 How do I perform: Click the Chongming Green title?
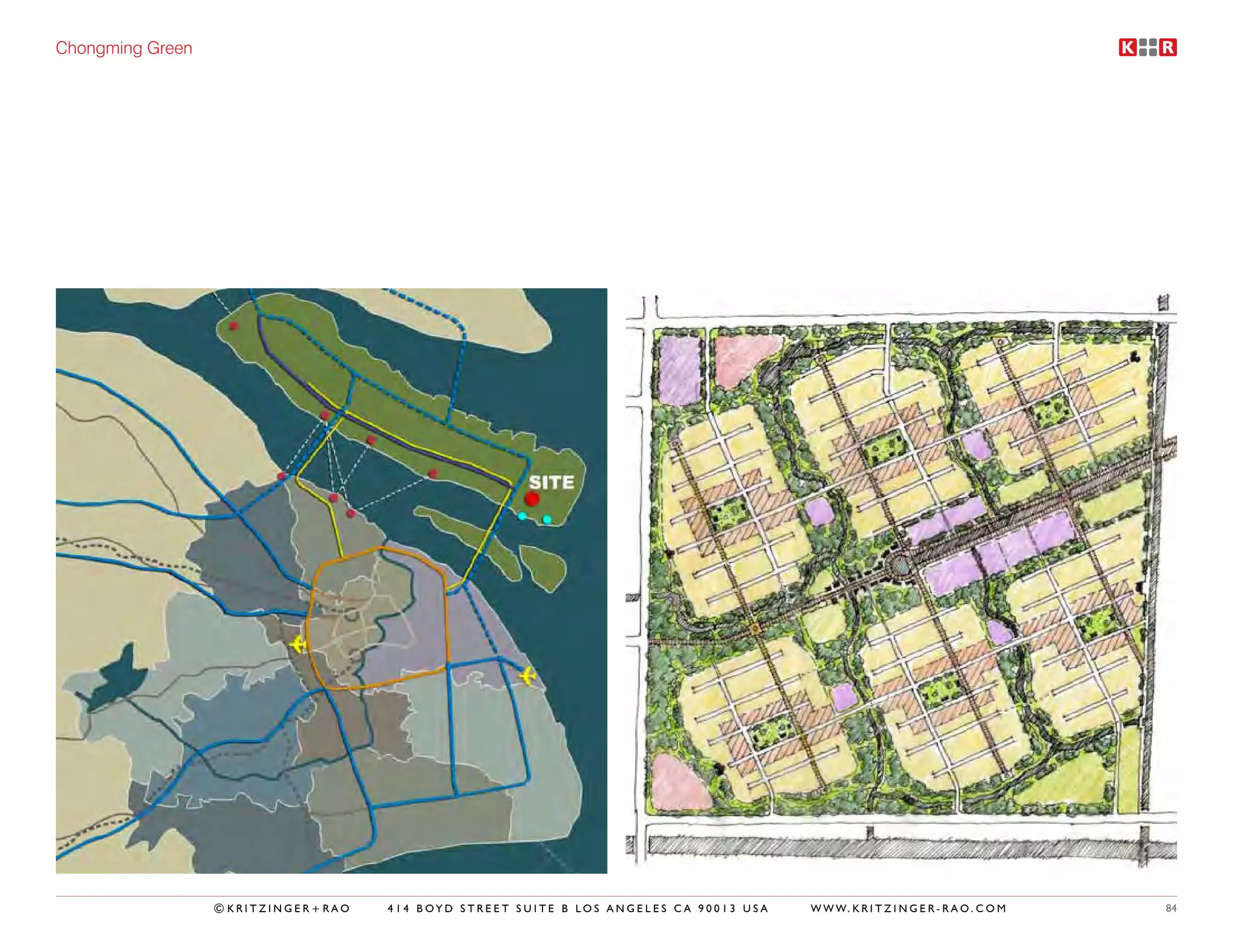(x=124, y=48)
